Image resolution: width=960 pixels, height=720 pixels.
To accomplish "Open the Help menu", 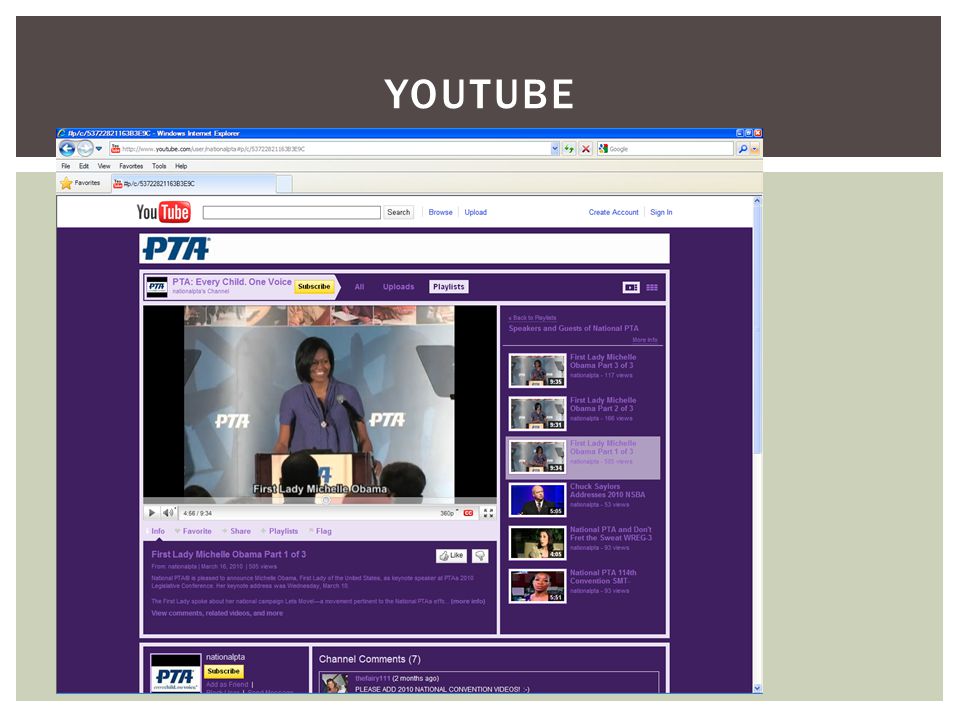I will click(x=181, y=166).
